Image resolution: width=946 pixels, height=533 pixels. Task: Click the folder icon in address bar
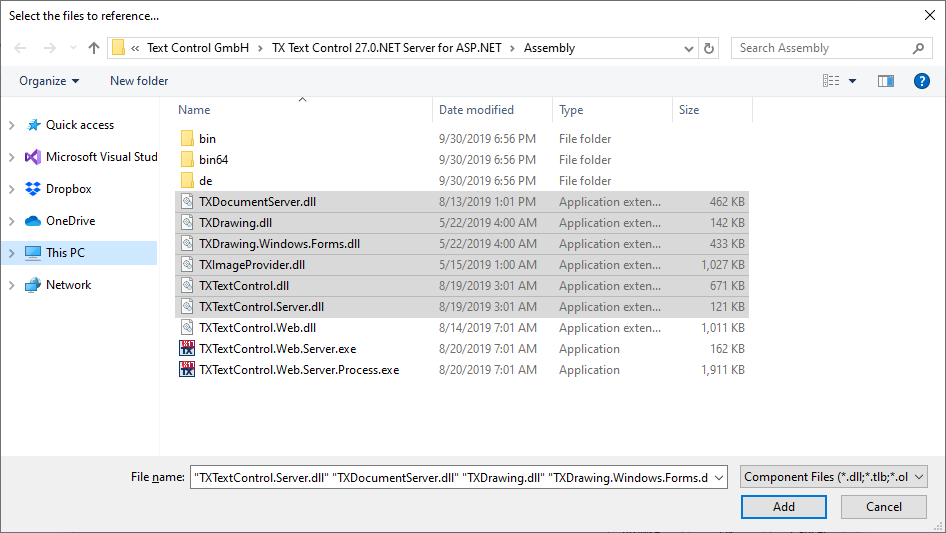click(118, 48)
